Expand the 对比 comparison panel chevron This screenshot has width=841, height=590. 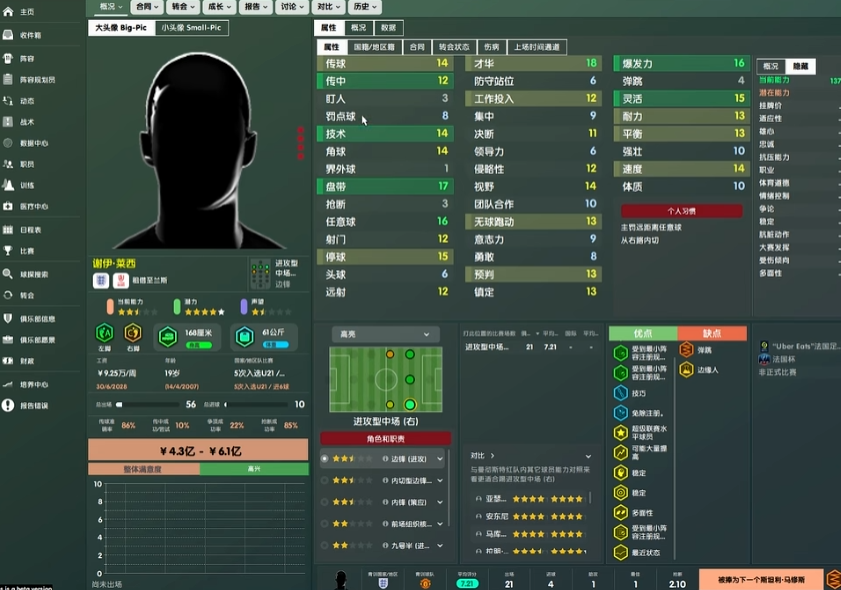click(x=493, y=455)
